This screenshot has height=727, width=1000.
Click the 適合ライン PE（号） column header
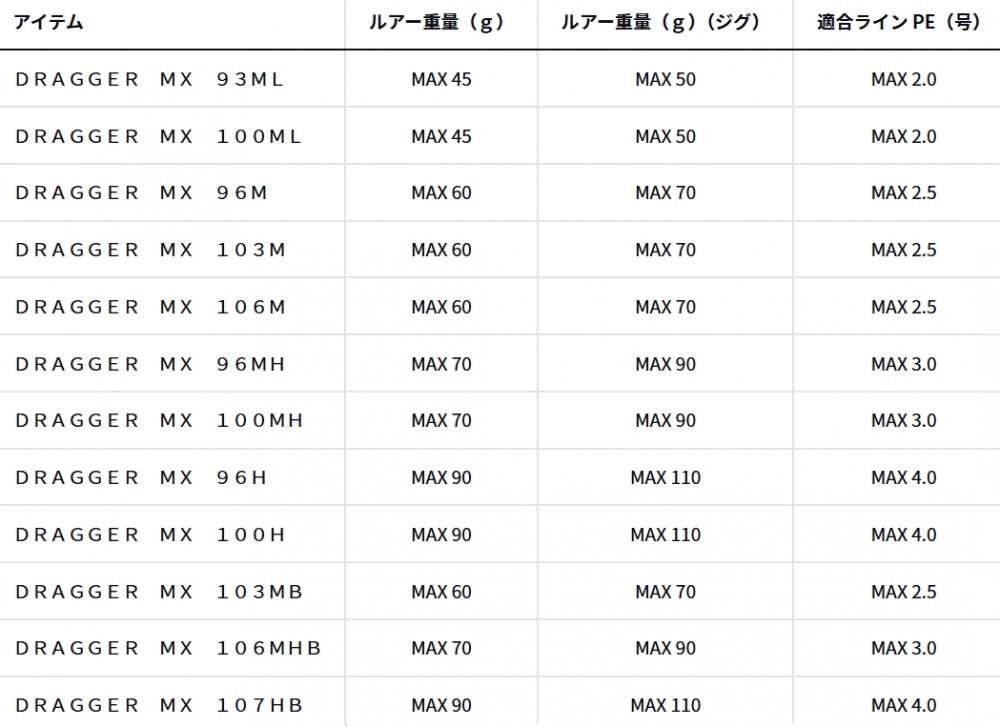898,22
